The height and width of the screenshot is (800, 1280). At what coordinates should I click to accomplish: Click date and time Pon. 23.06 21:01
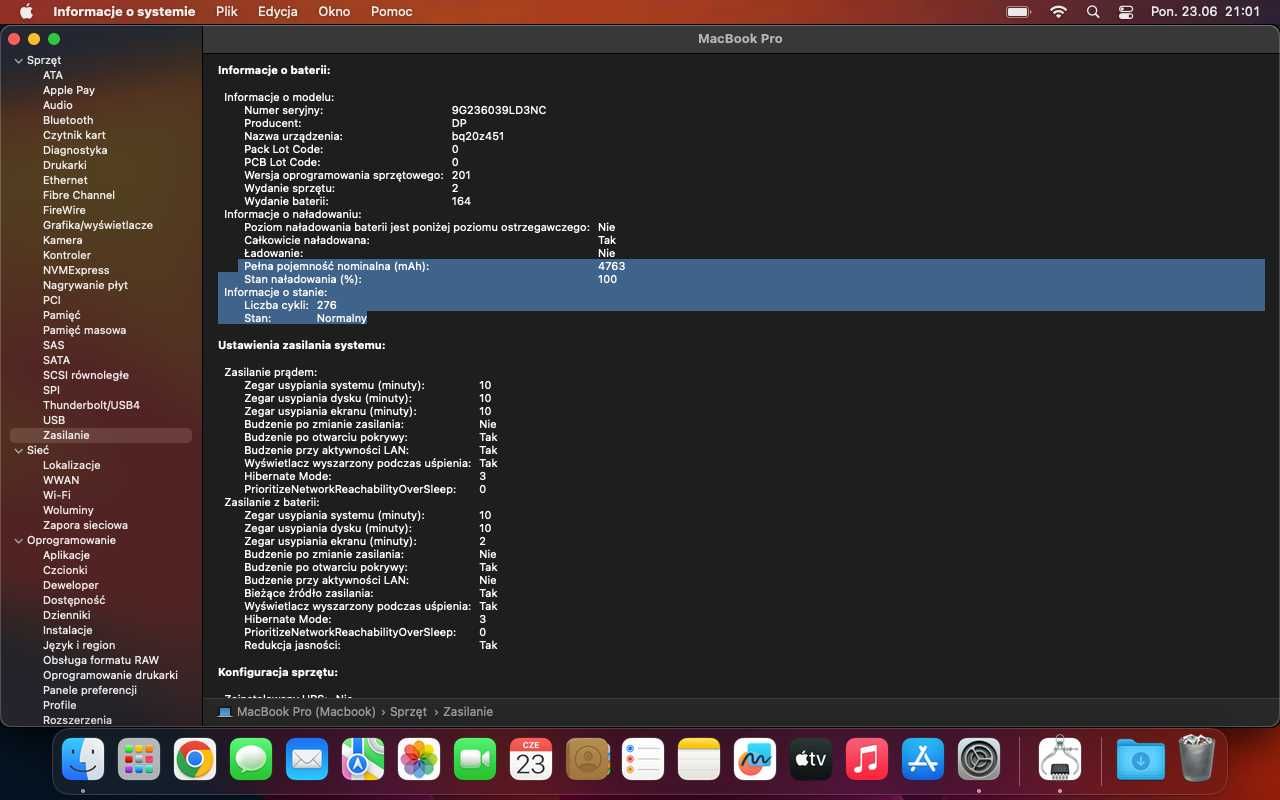click(1205, 12)
